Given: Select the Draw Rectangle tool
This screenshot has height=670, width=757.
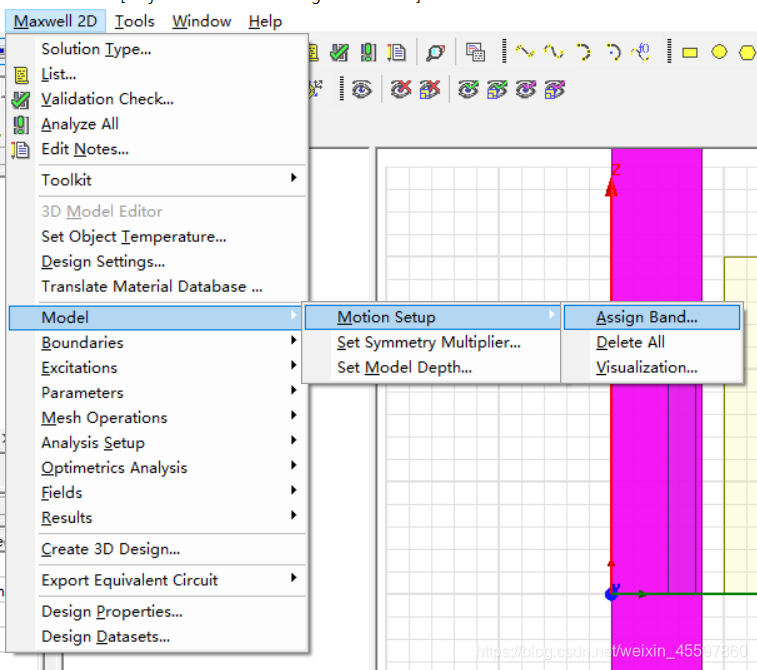Looking at the screenshot, I should (690, 52).
